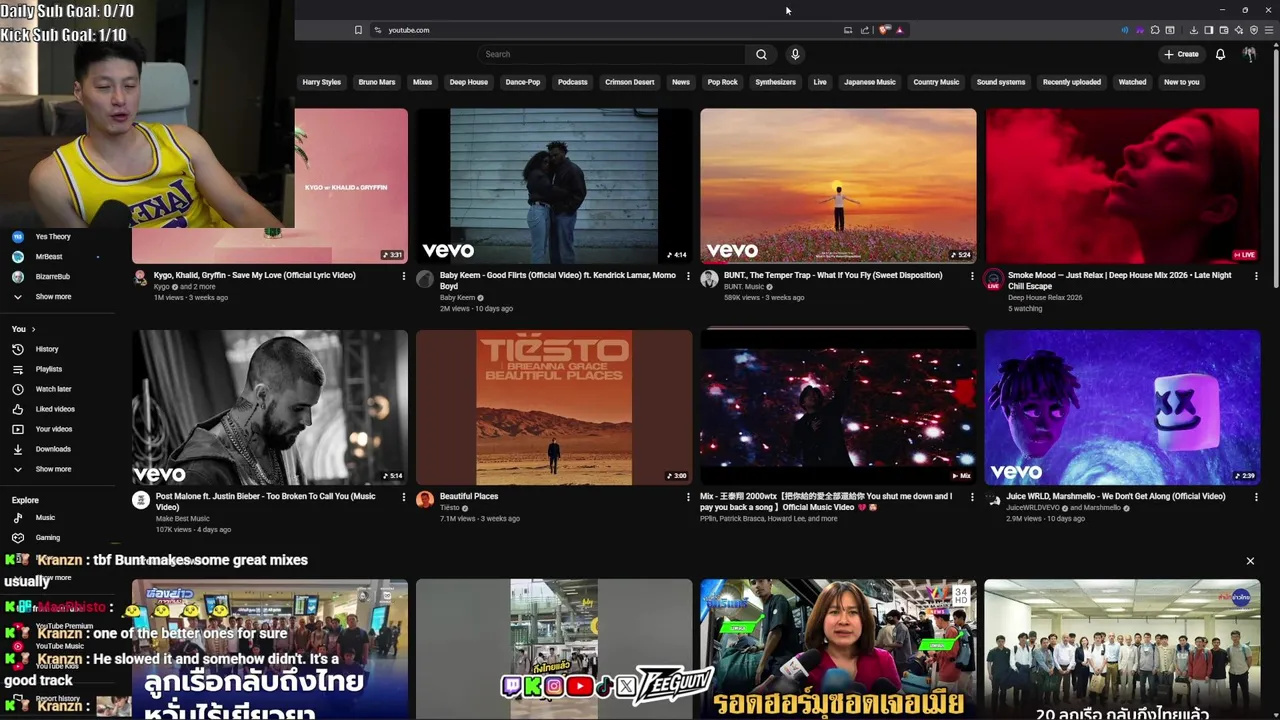Click into the YouTube search field
Screen dimensions: 1280x720
coord(612,54)
